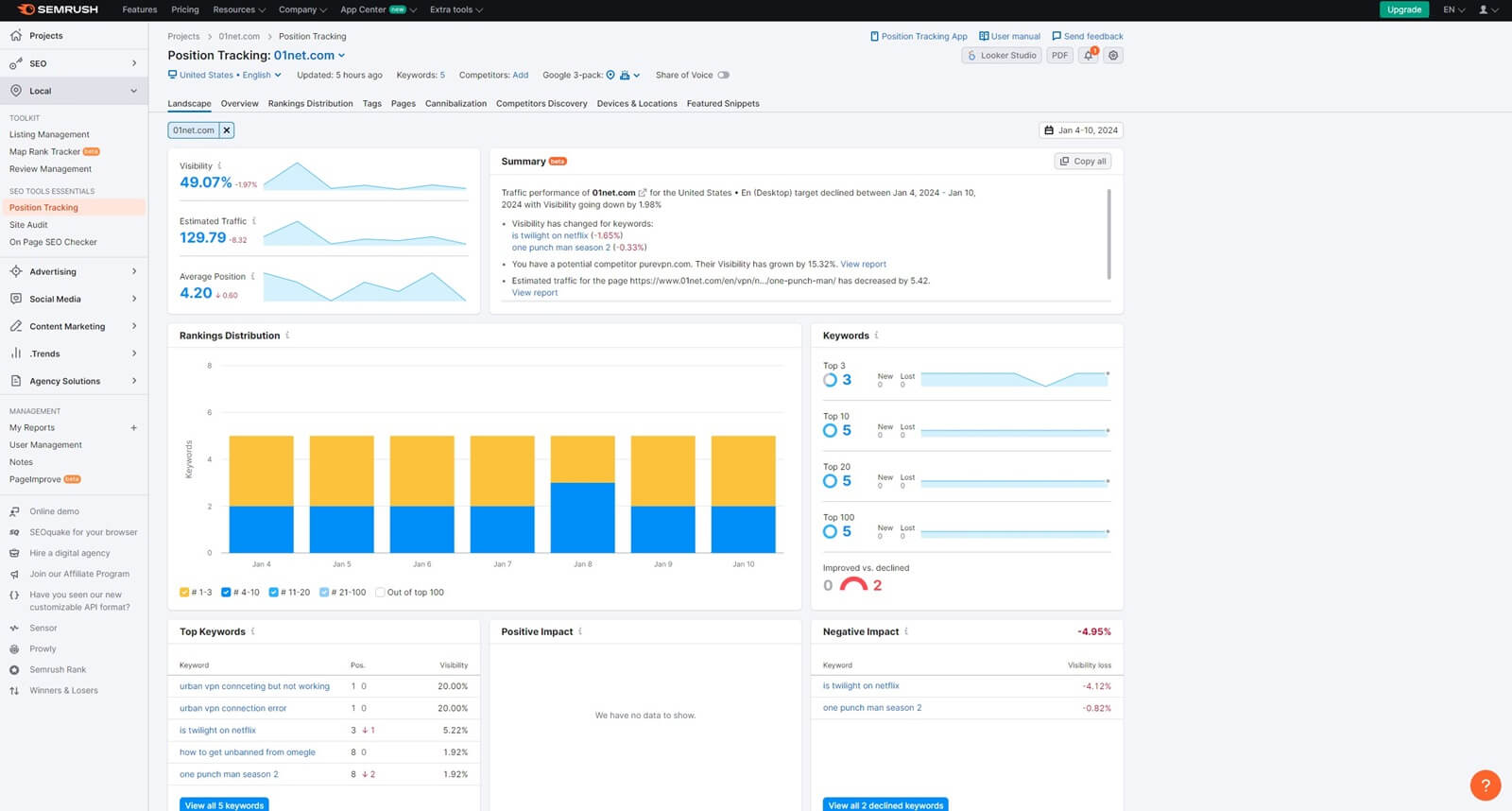Viewport: 1512px width, 811px height.
Task: Click the Projects home icon
Action: pos(16,36)
